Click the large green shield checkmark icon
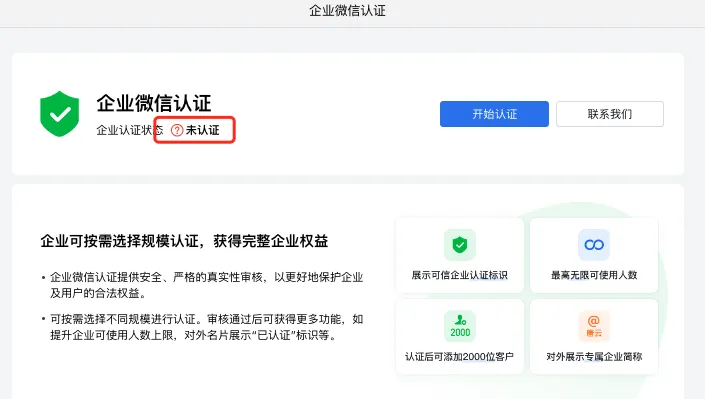705x399 pixels. tap(59, 114)
